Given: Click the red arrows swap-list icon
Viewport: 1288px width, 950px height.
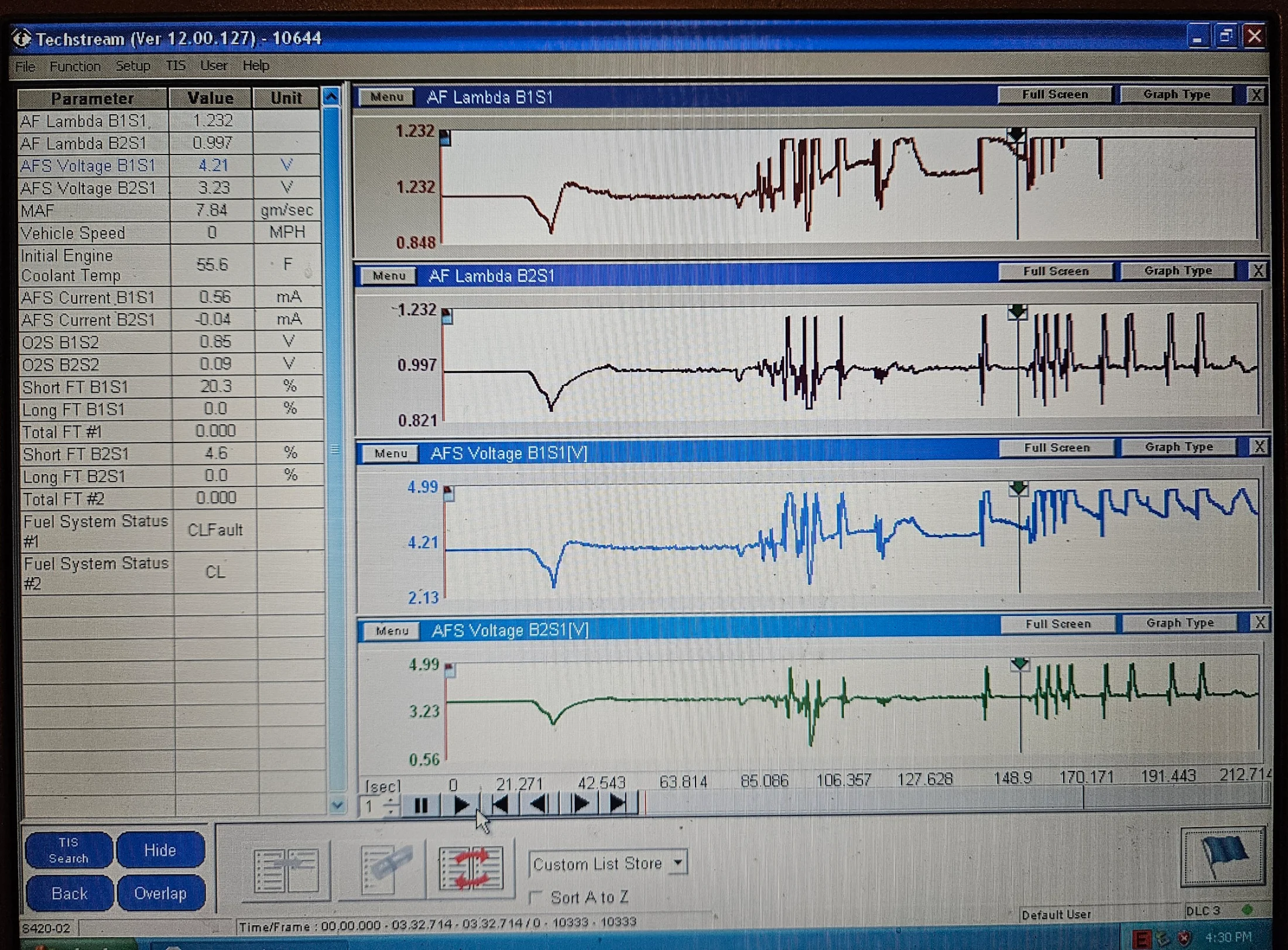Looking at the screenshot, I should (471, 868).
